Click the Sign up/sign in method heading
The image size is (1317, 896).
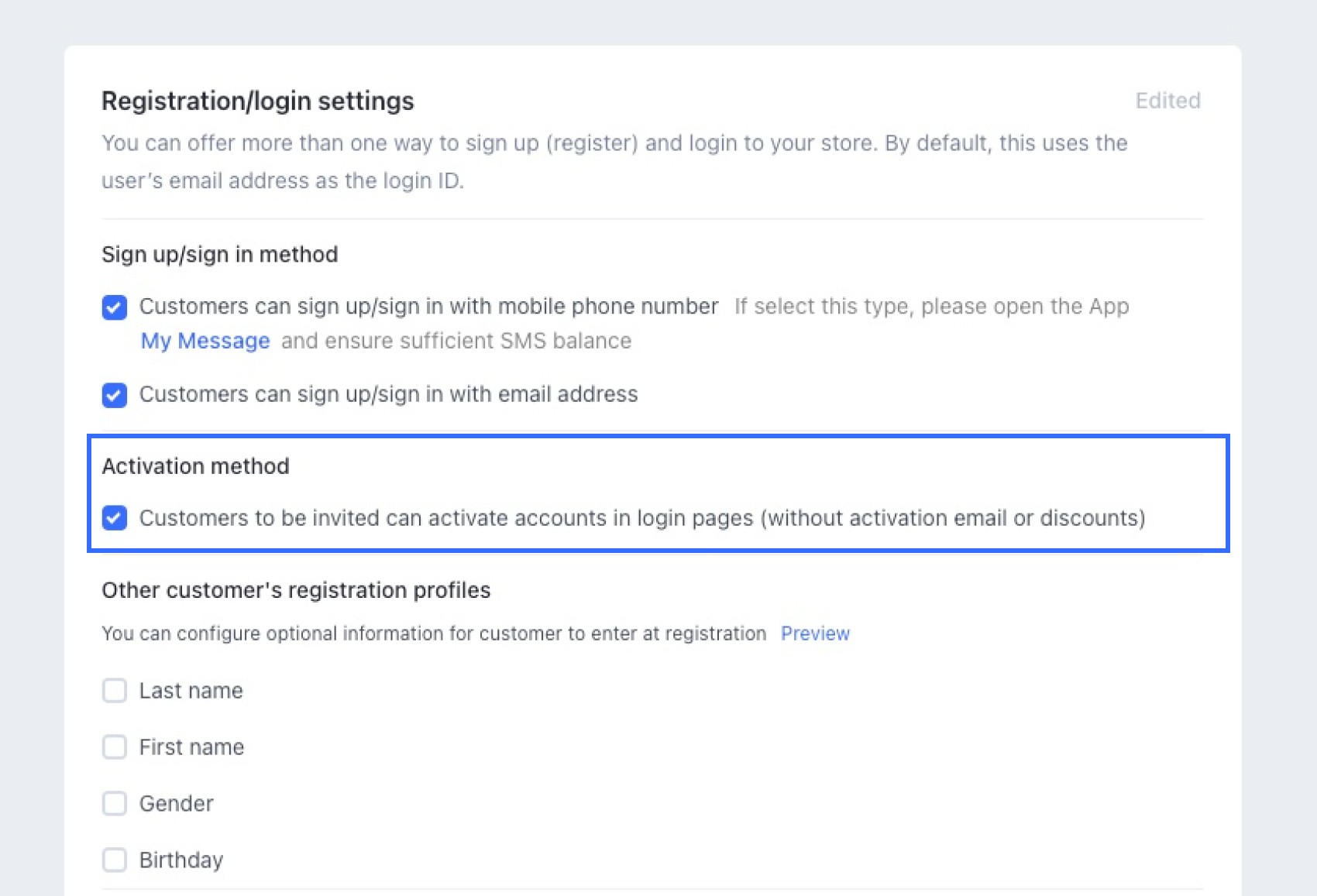click(220, 255)
